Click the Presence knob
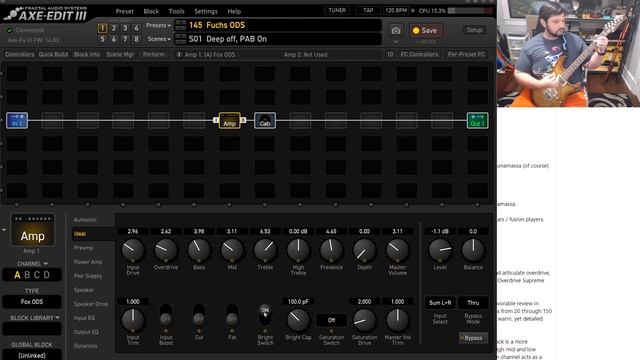The height and width of the screenshot is (360, 640). 331,249
